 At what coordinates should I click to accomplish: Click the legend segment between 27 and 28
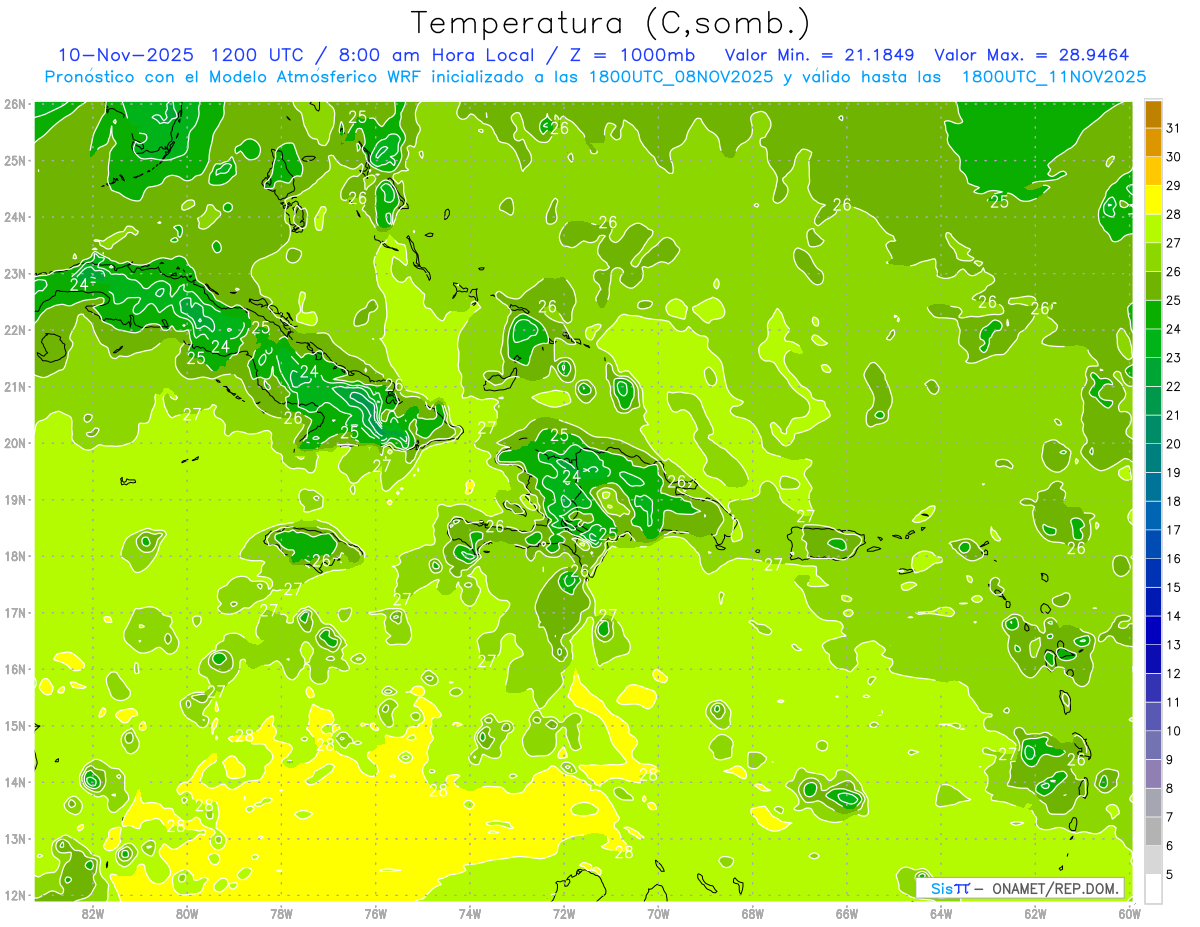click(1153, 229)
